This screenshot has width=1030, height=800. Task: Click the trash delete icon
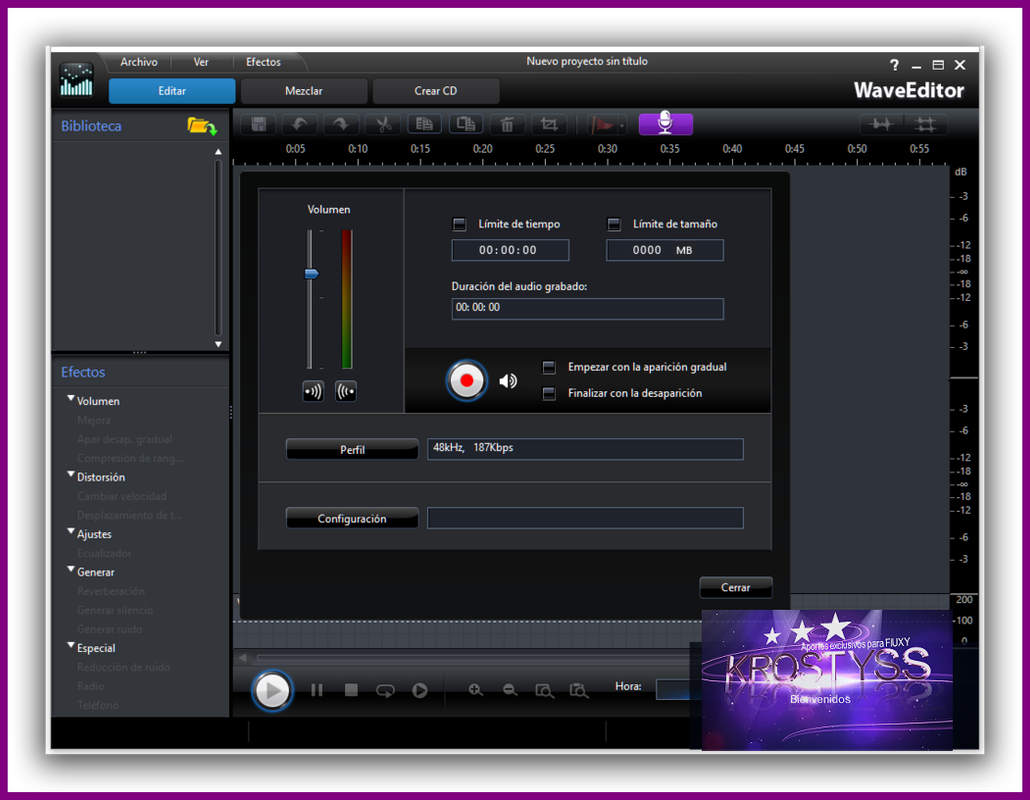pyautogui.click(x=507, y=124)
